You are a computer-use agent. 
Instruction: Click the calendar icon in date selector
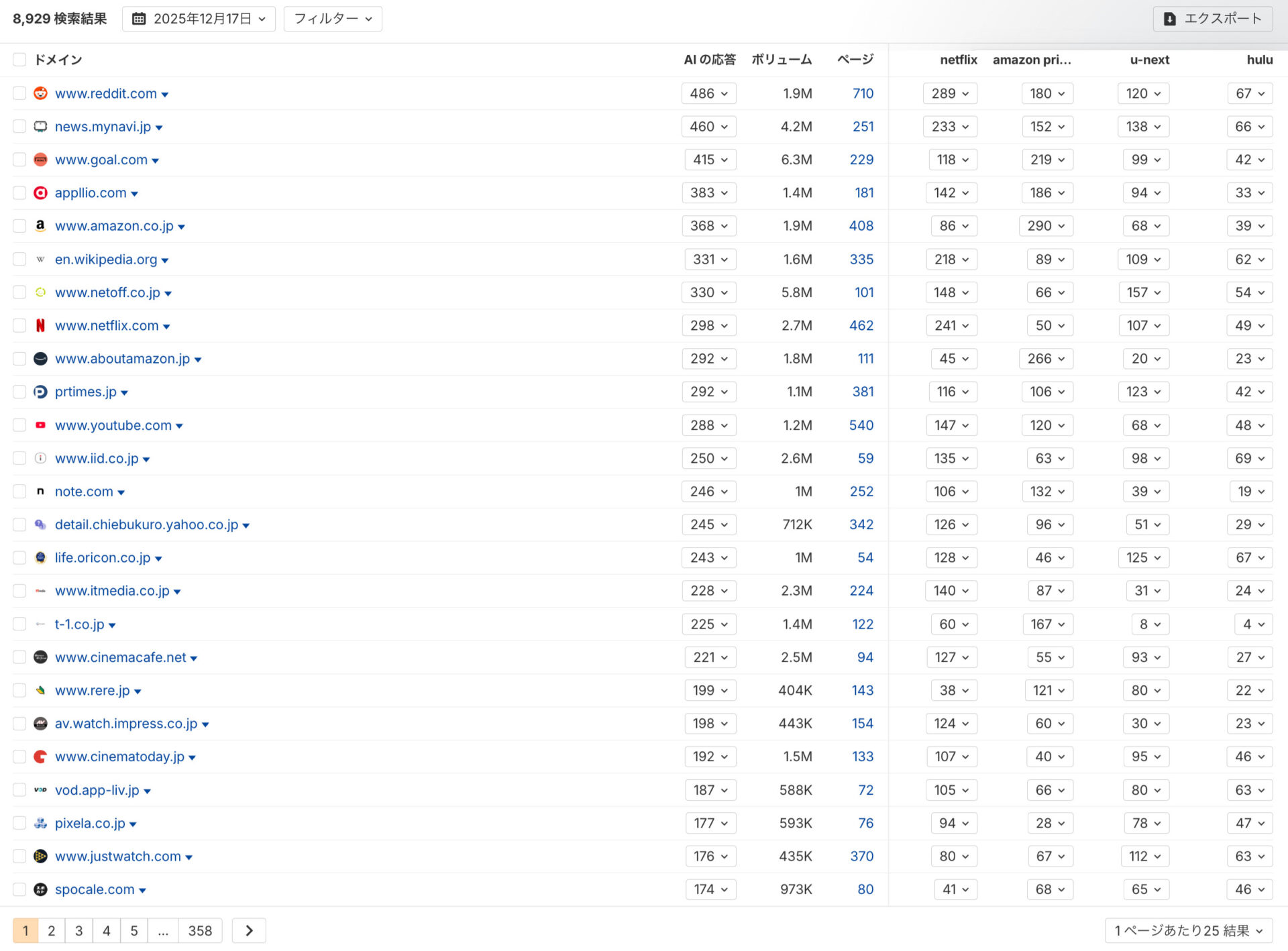point(139,19)
